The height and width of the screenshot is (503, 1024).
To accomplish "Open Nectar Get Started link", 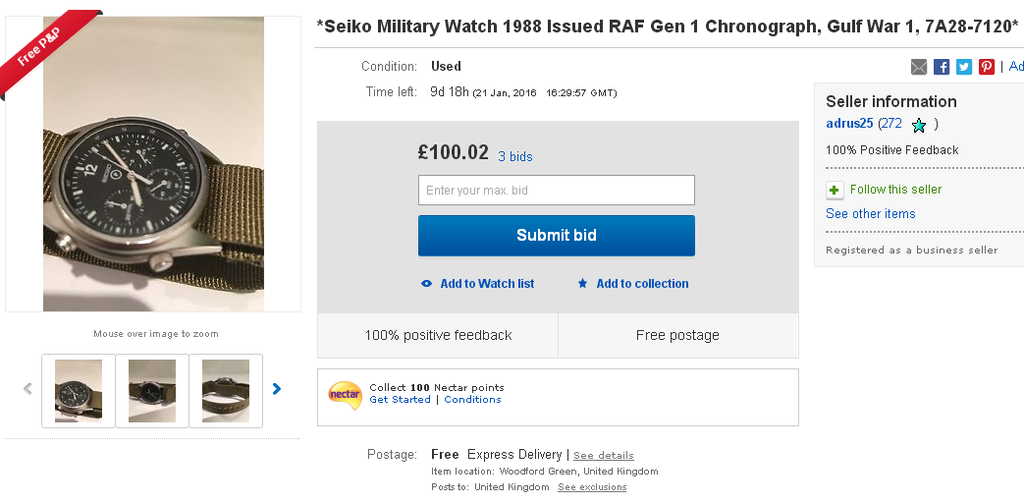I will click(400, 400).
